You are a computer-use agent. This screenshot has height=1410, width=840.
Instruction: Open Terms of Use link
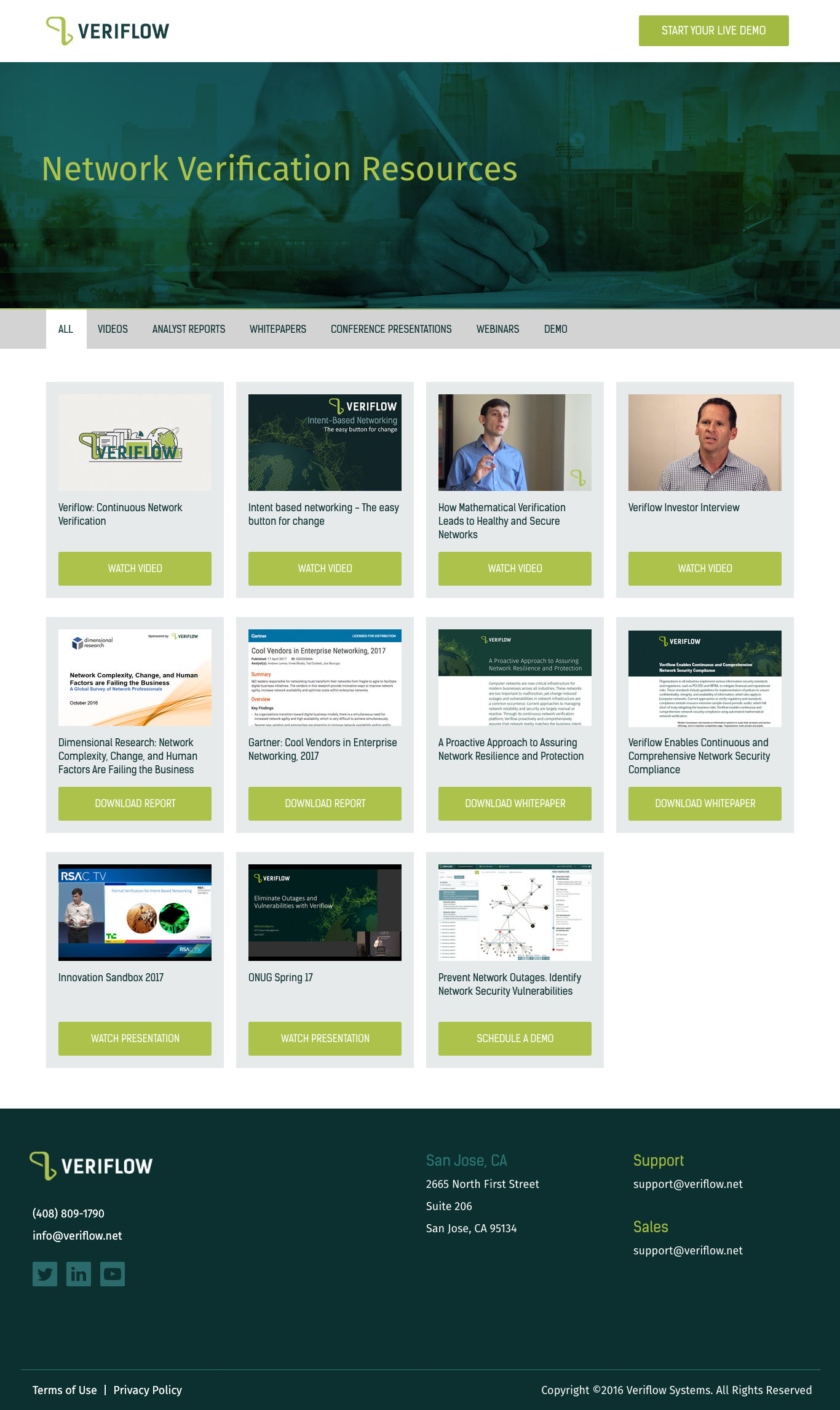[x=65, y=1390]
